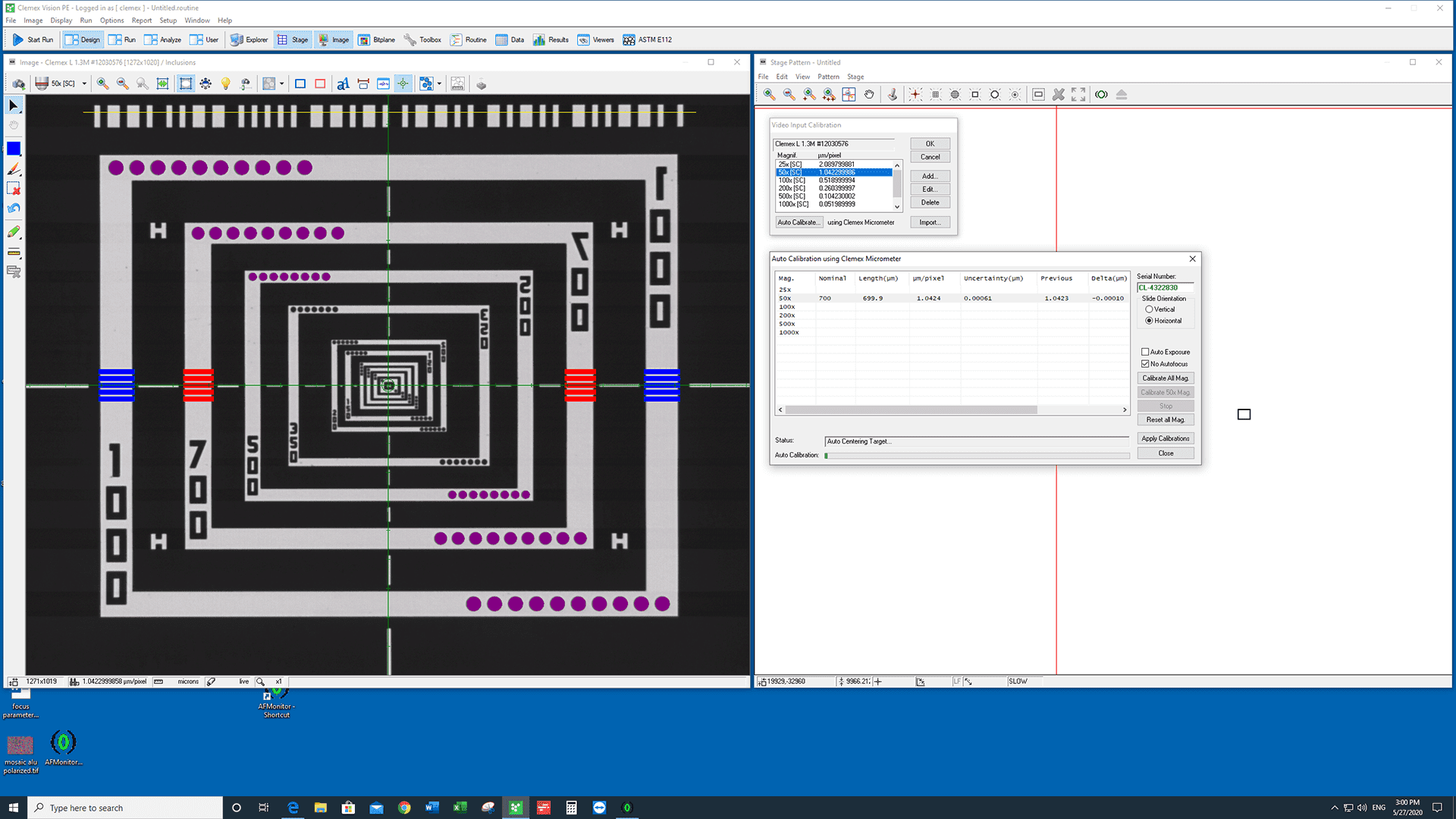The height and width of the screenshot is (819, 1456).
Task: Click the light bulb icon in Image toolbar
Action: pos(225,83)
